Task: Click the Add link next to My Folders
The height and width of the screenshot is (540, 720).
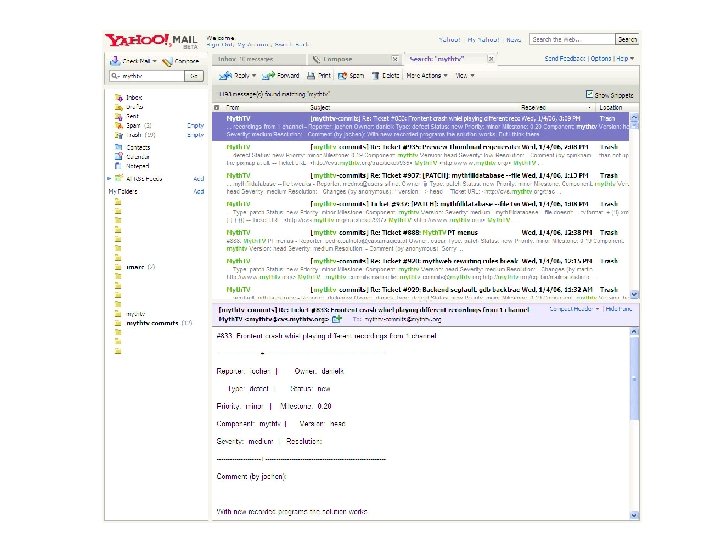Action: coord(199,191)
